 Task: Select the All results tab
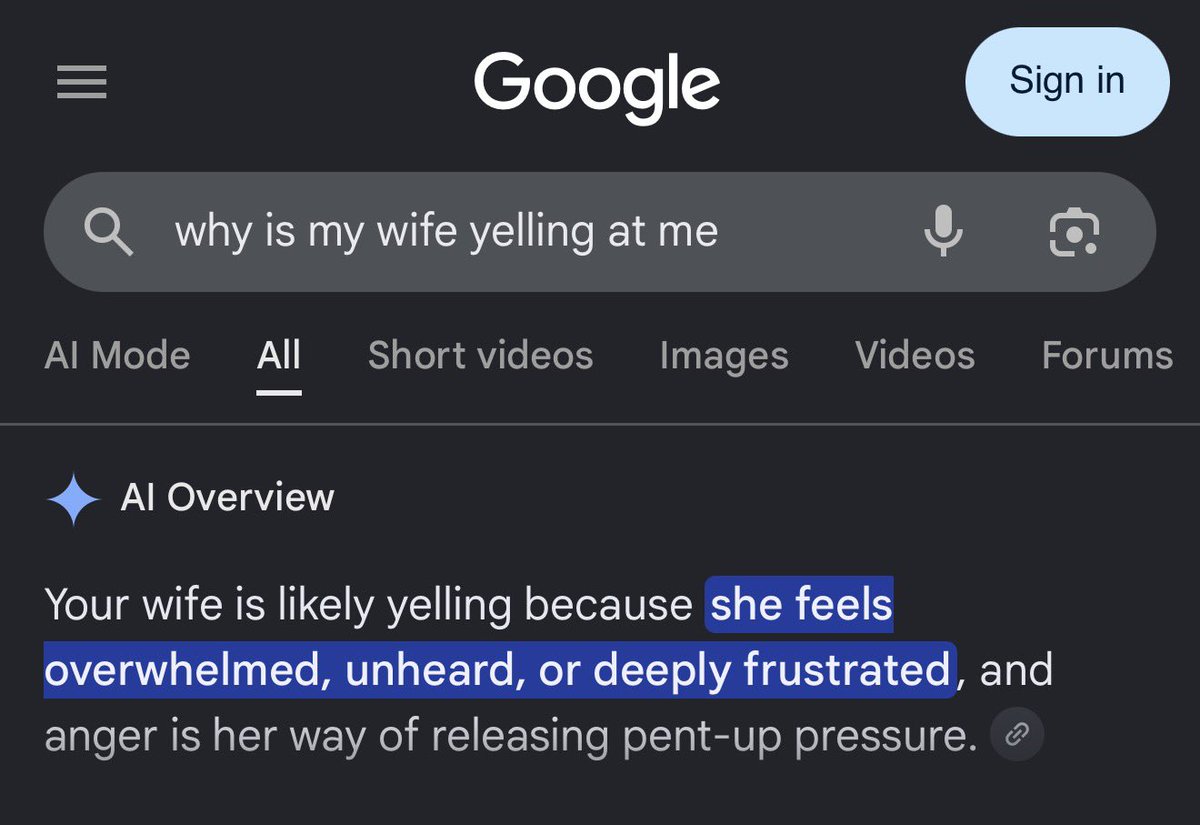(x=279, y=355)
